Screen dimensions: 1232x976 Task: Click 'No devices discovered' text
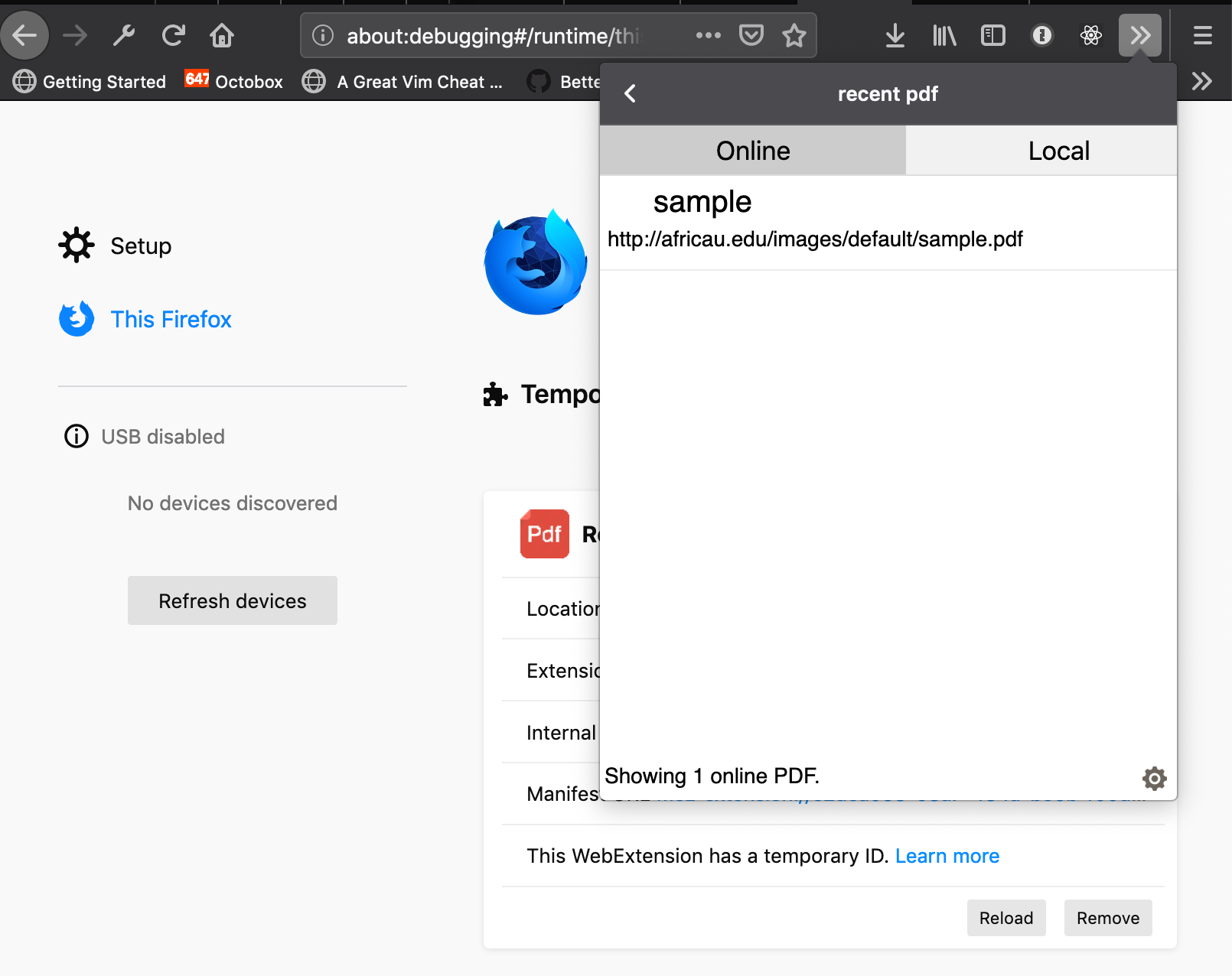[x=233, y=503]
